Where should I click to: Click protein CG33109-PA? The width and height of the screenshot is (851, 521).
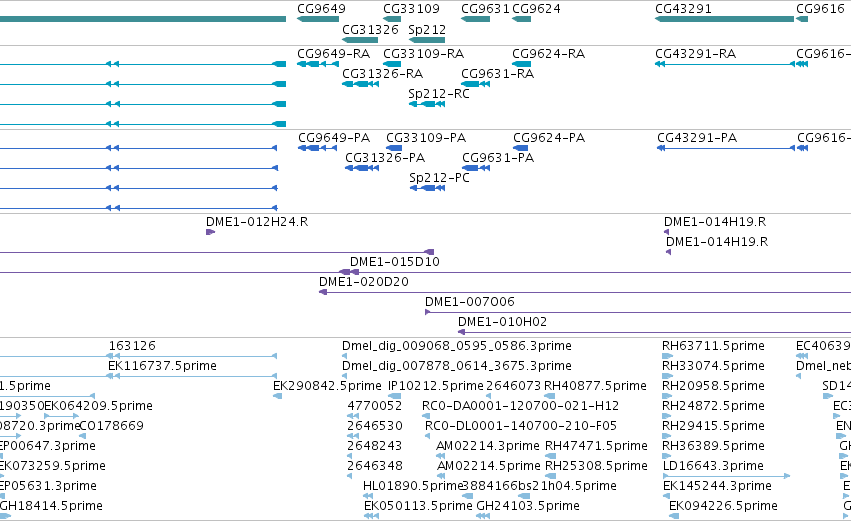[x=426, y=138]
